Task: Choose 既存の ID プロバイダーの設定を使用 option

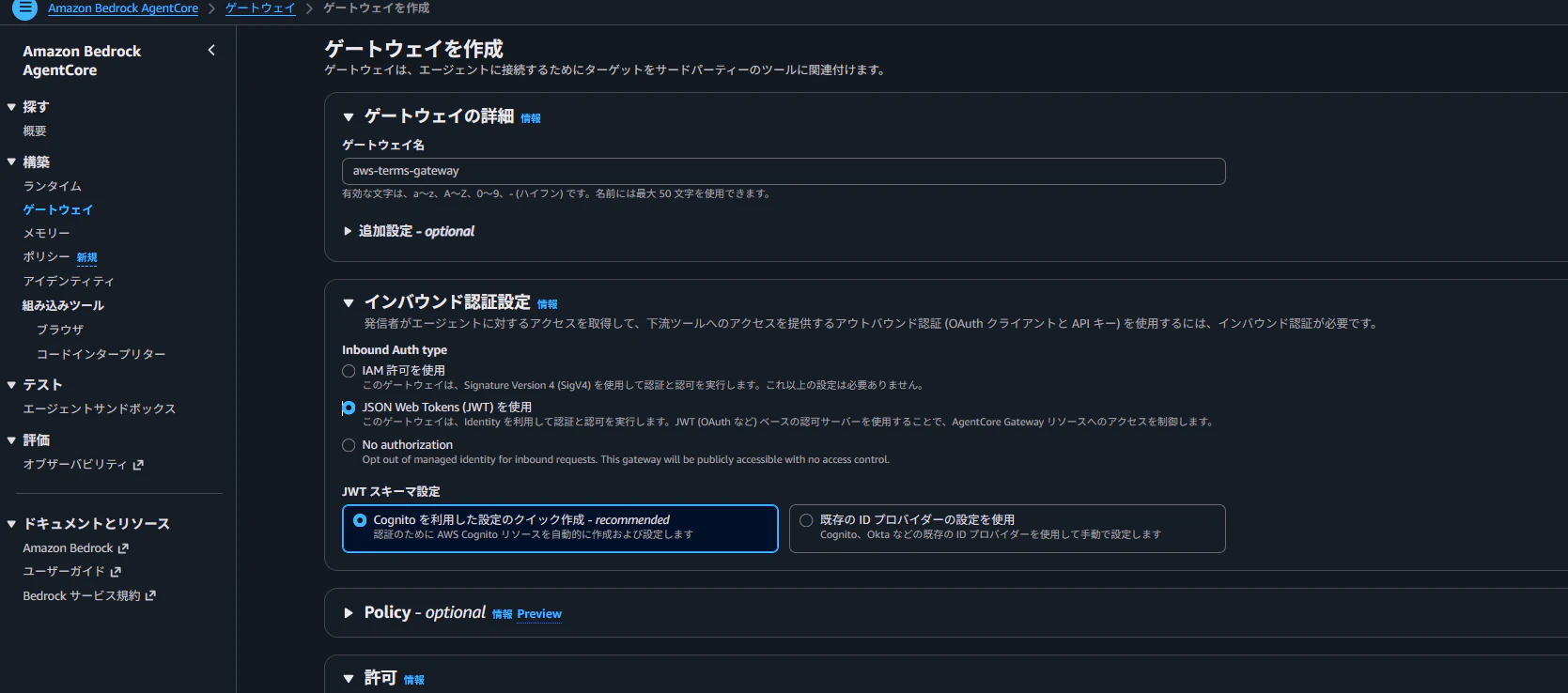Action: tap(1007, 529)
